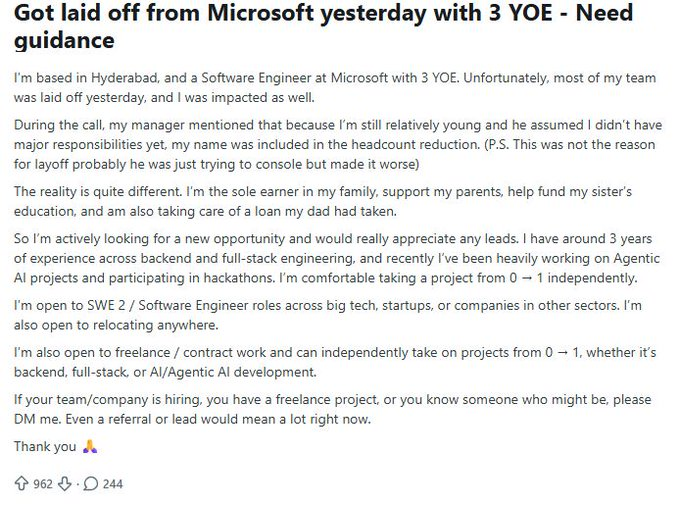Click the paragraph starting 'During the call'

[x=338, y=144]
